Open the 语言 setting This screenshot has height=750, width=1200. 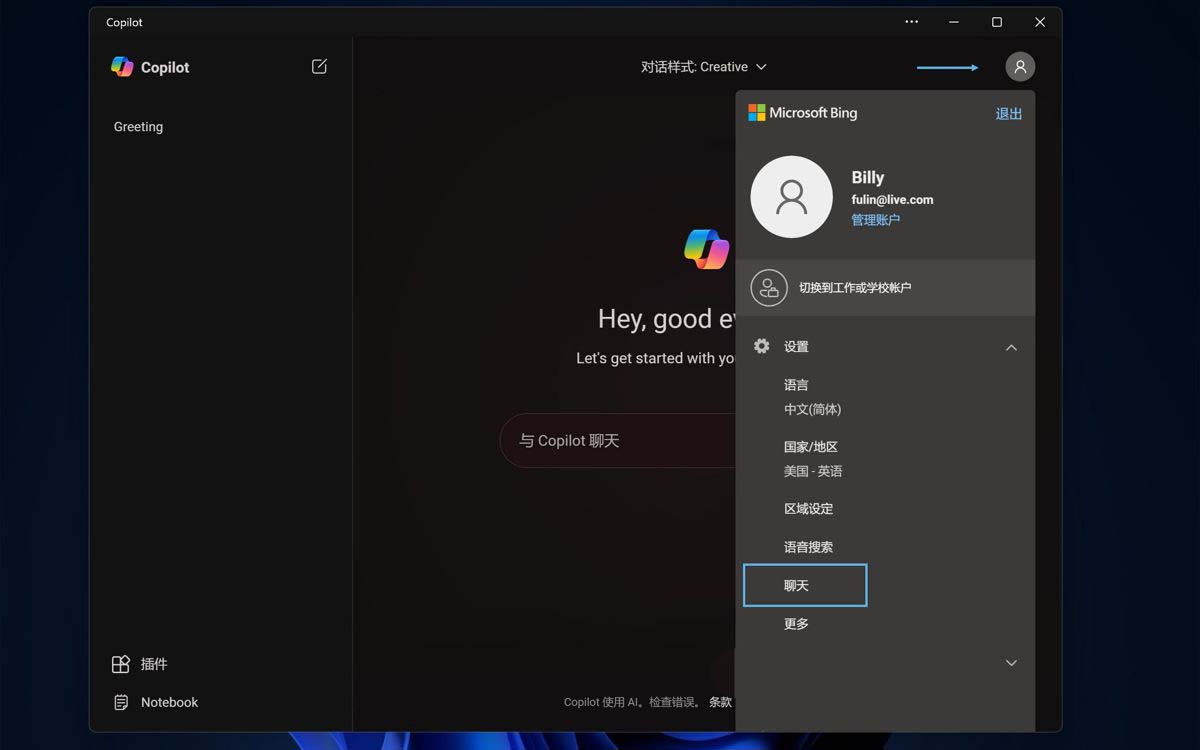796,385
